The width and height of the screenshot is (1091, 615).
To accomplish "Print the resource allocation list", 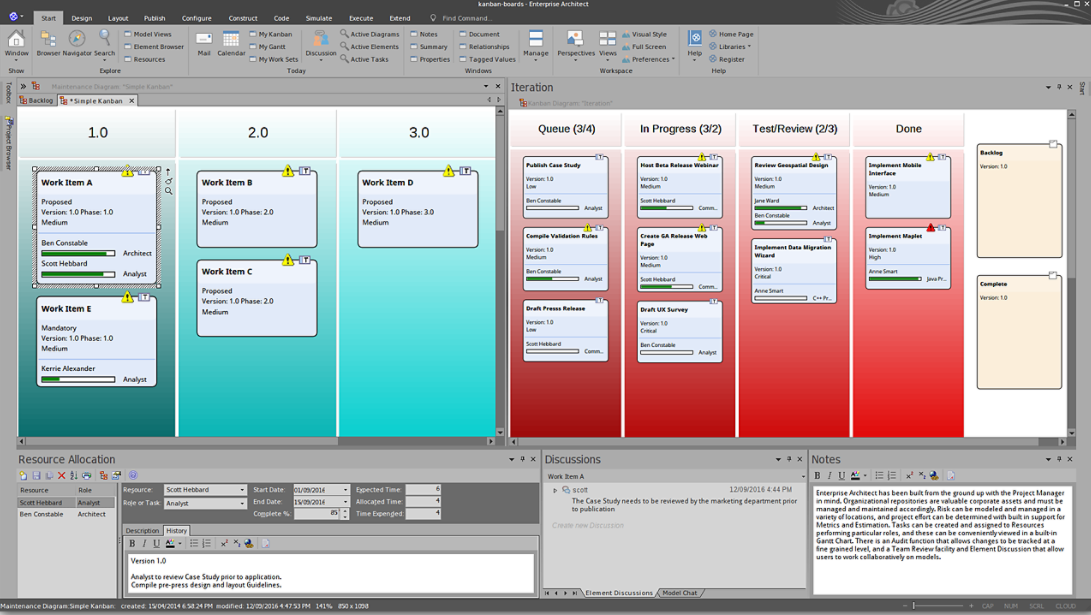I will [86, 476].
